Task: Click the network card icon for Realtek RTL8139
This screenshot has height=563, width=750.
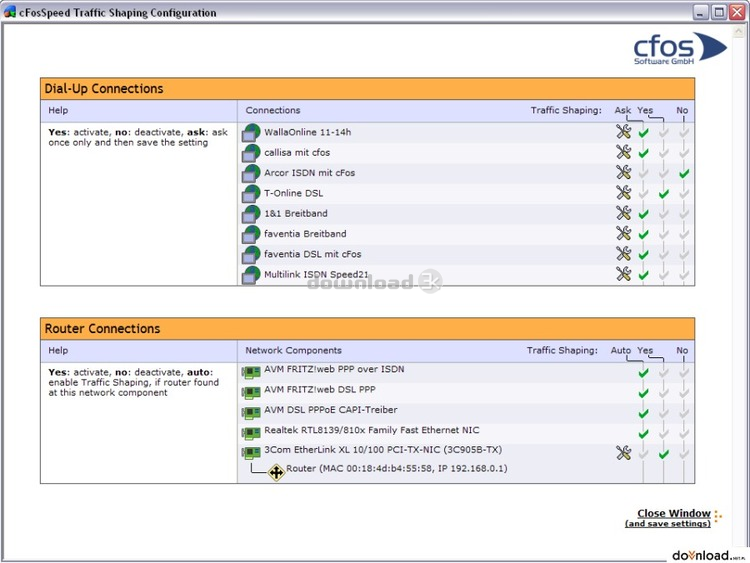Action: (x=251, y=433)
